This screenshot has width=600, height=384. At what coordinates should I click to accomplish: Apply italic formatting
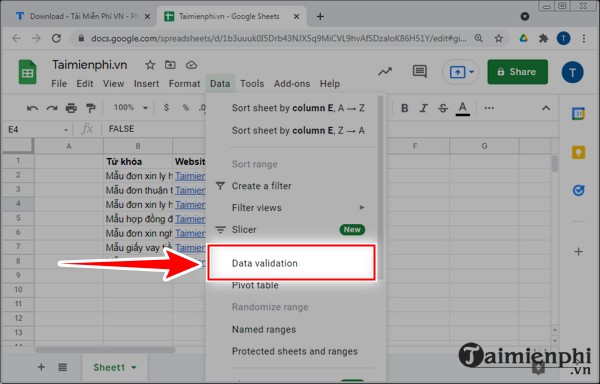(424, 108)
